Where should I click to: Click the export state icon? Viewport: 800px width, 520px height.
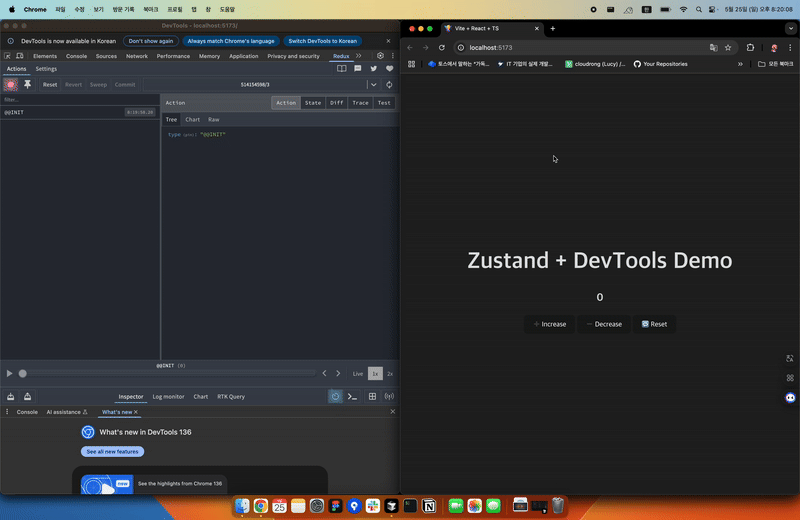(x=28, y=397)
